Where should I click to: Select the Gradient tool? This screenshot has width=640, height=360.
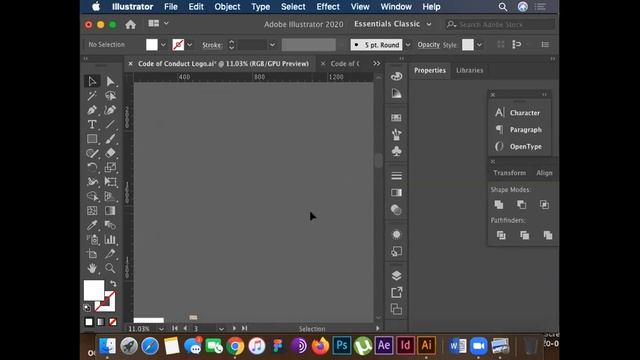(x=110, y=211)
